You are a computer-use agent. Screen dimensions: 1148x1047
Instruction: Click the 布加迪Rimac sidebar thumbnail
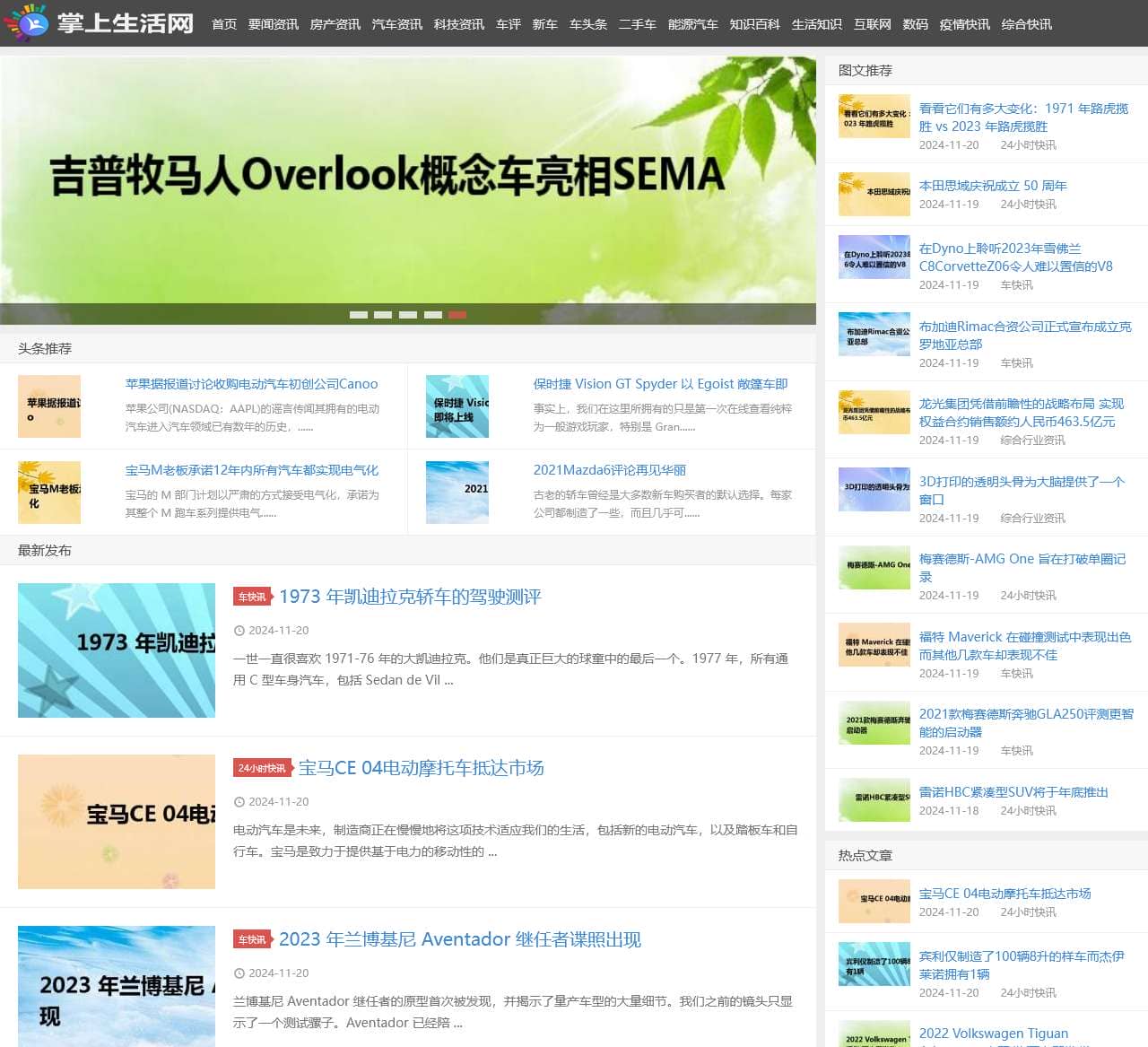click(x=874, y=335)
